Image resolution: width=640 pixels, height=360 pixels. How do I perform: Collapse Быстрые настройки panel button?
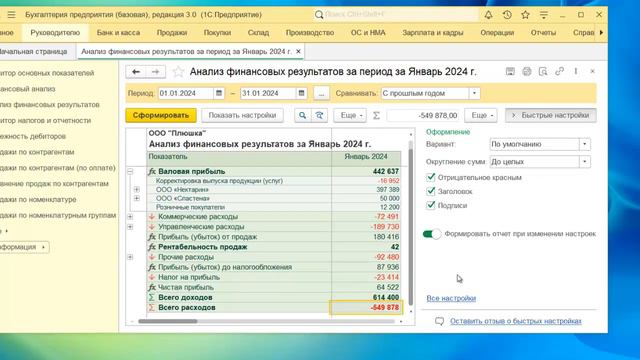coord(551,116)
